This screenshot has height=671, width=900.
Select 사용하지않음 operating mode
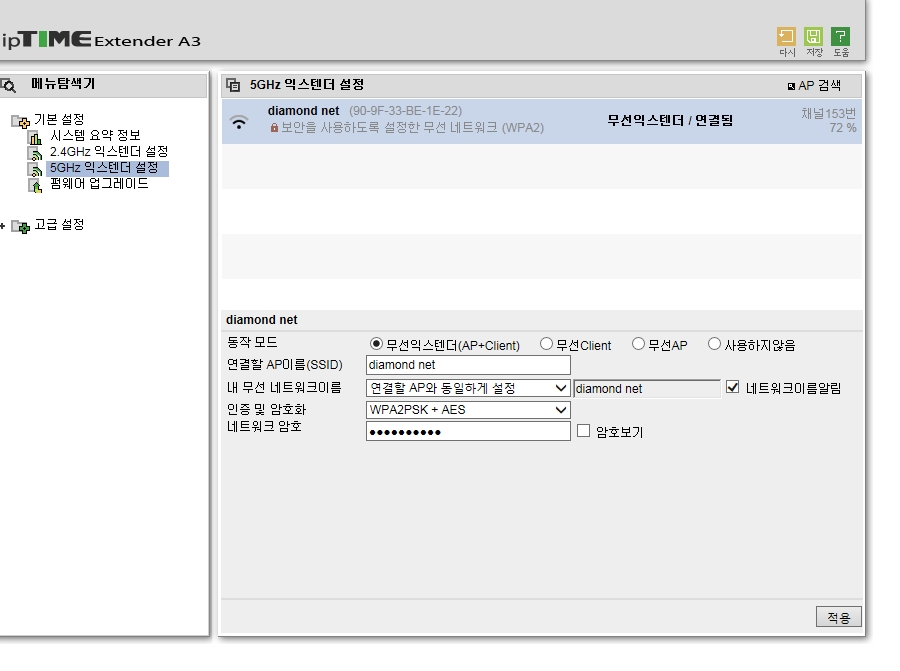tap(714, 344)
